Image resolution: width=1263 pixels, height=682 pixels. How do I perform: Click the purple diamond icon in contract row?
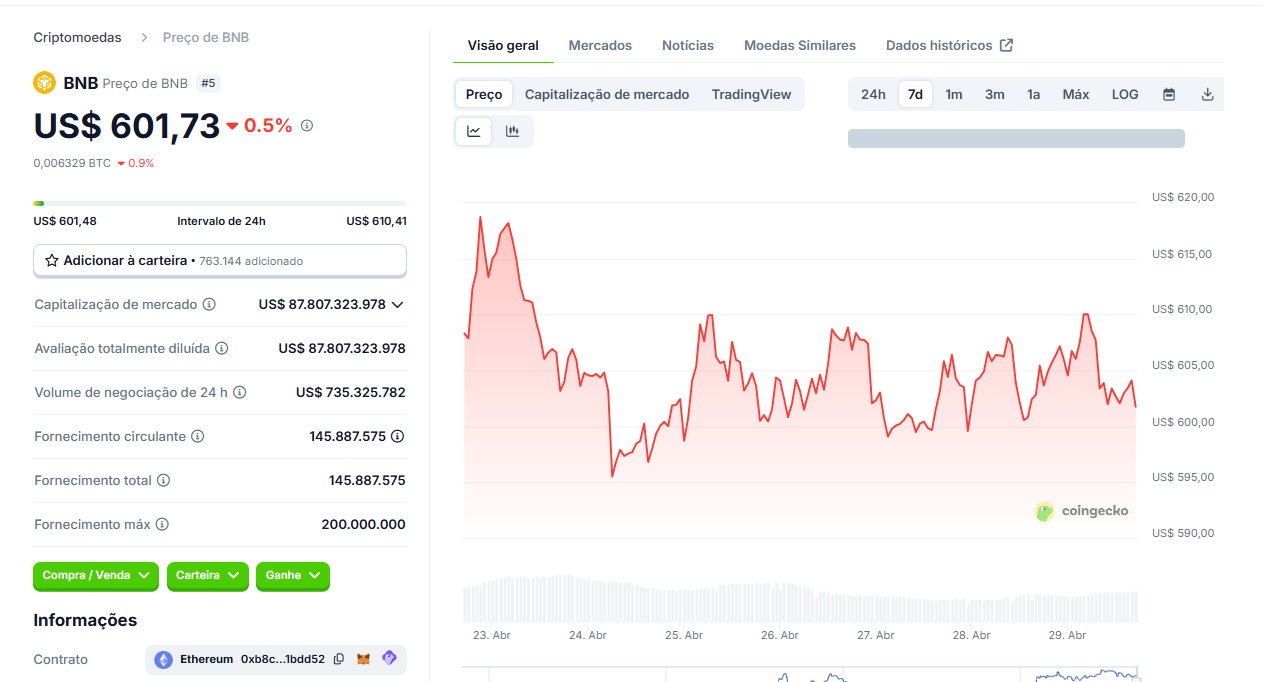point(389,658)
